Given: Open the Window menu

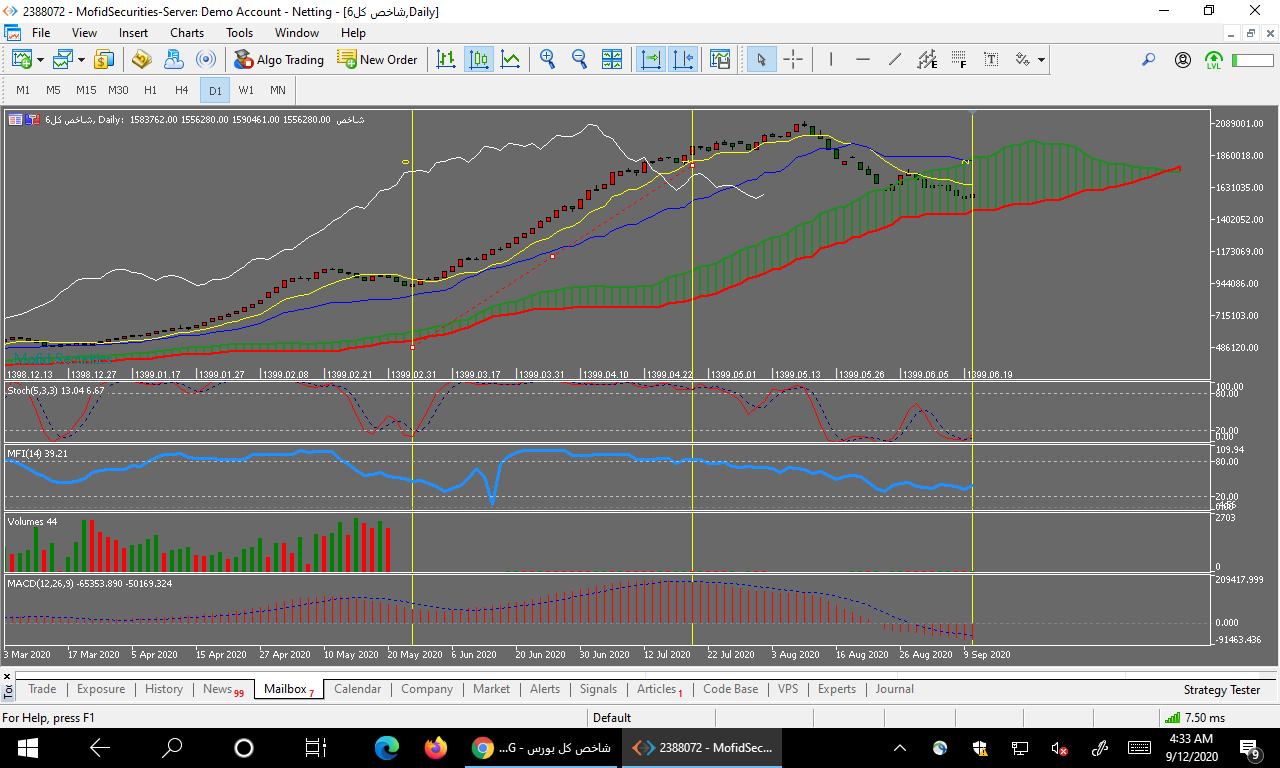Looking at the screenshot, I should click(297, 33).
